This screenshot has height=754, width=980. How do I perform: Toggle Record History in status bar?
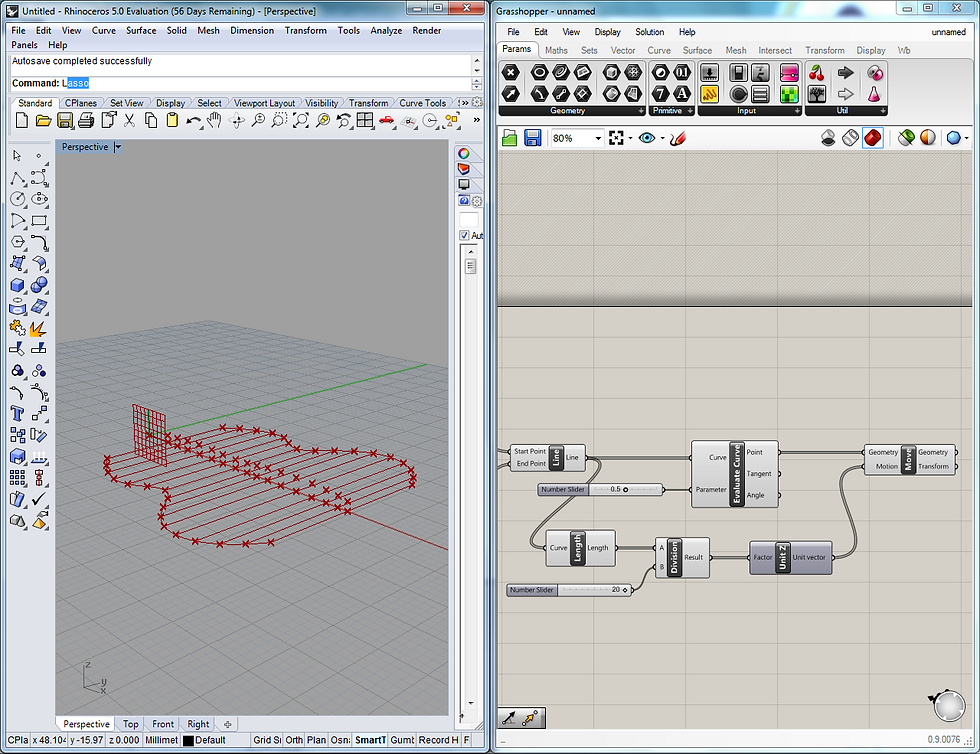tap(439, 740)
